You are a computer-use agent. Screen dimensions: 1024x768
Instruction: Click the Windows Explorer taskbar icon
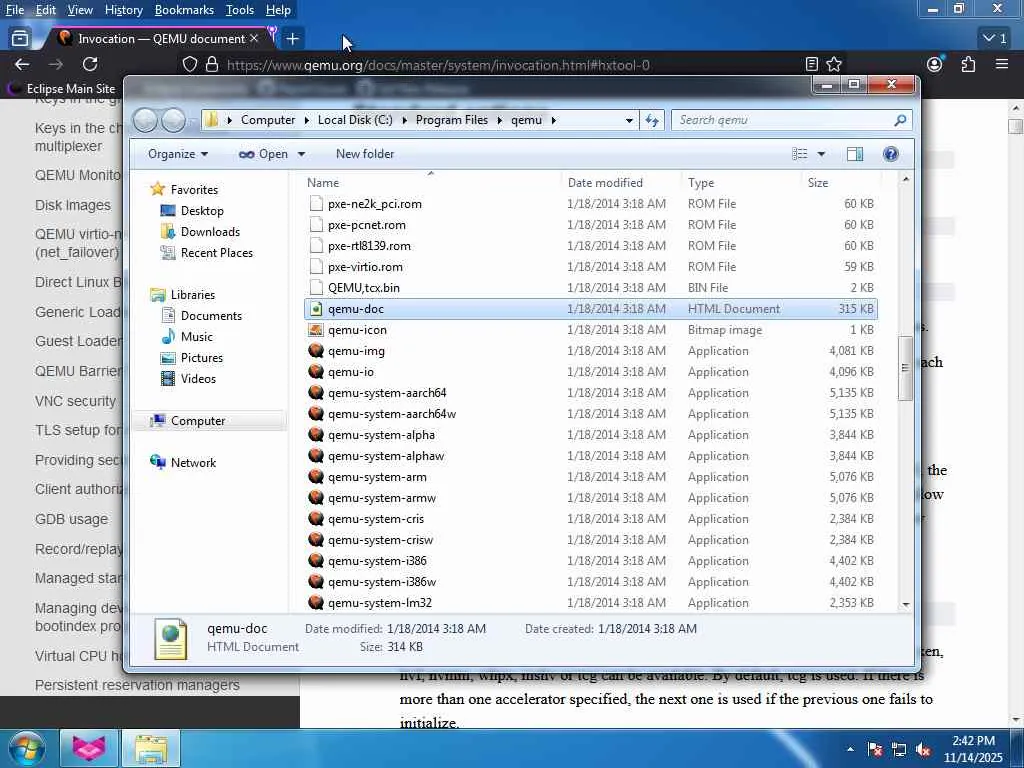pyautogui.click(x=152, y=749)
